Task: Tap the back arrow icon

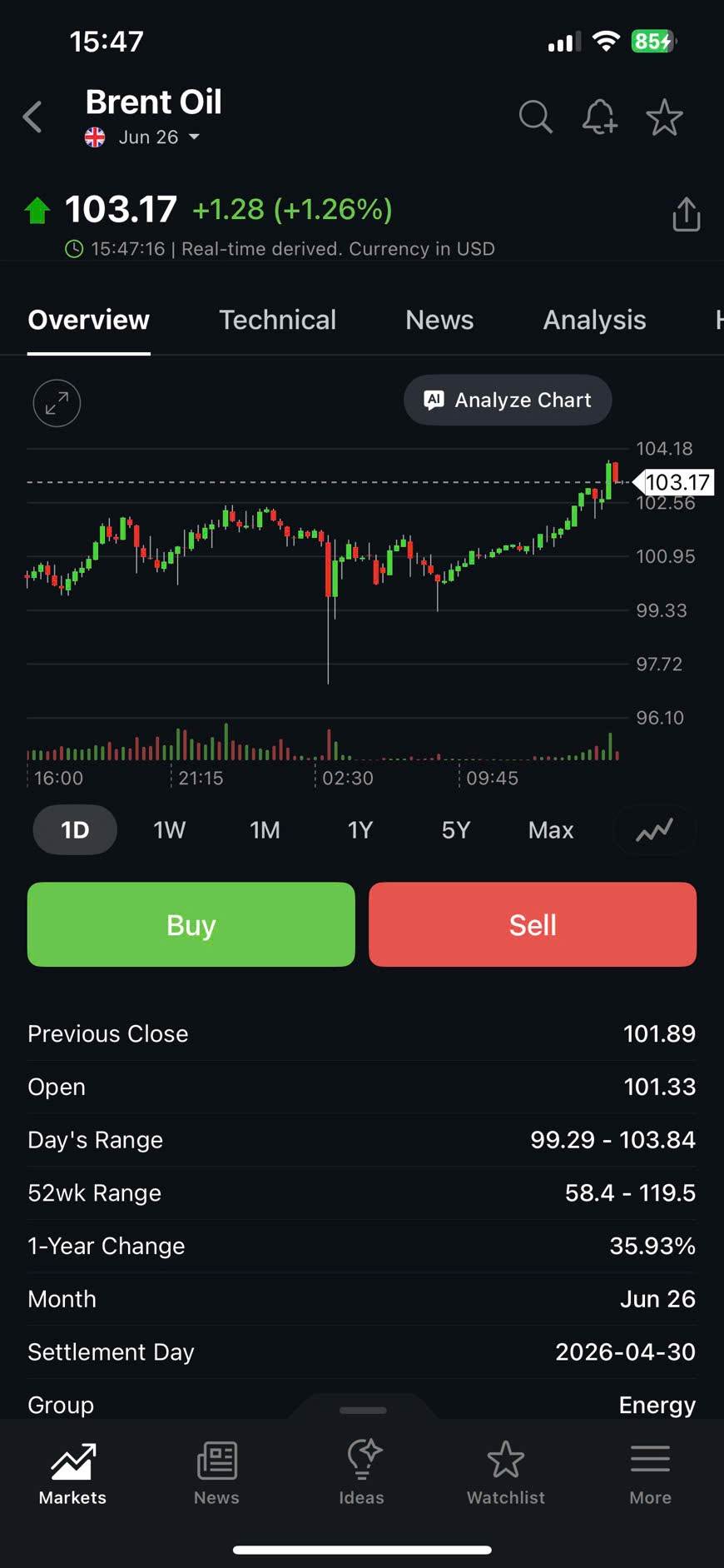Action: click(33, 117)
